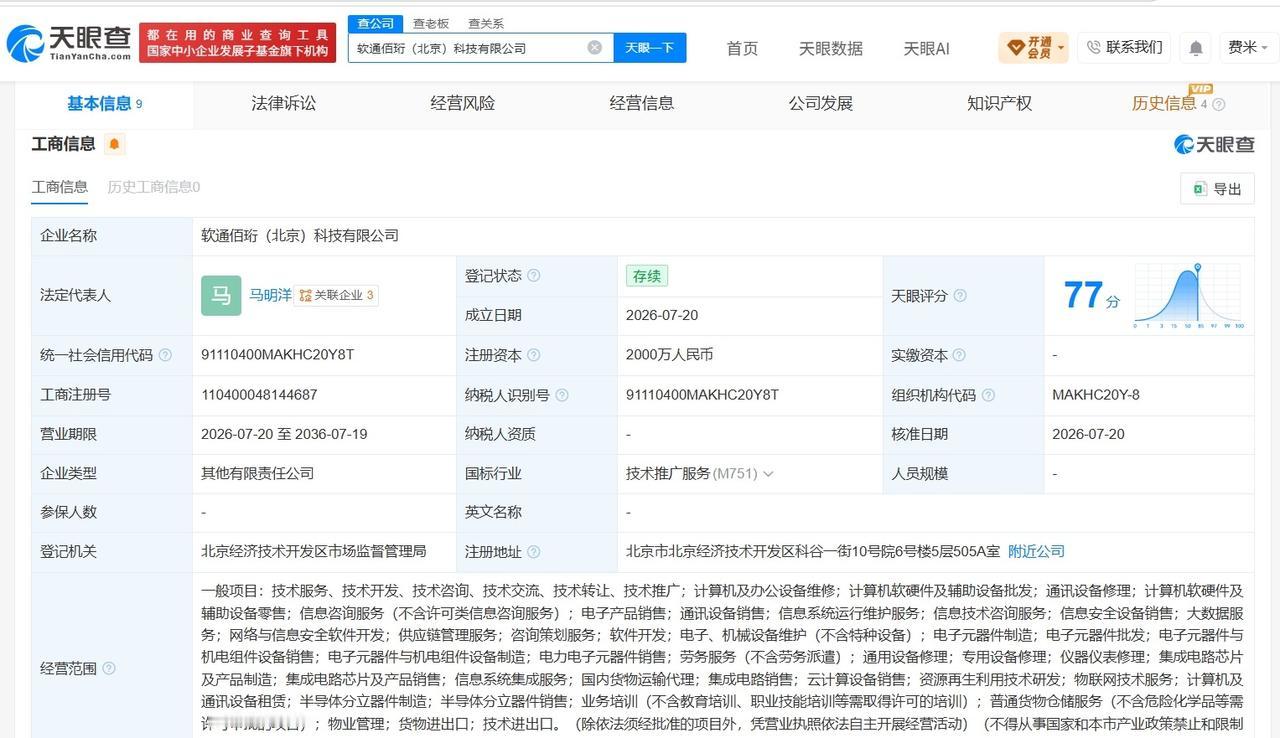Click the 天眼评分 distribution chart
The height and width of the screenshot is (738, 1280).
[1189, 296]
